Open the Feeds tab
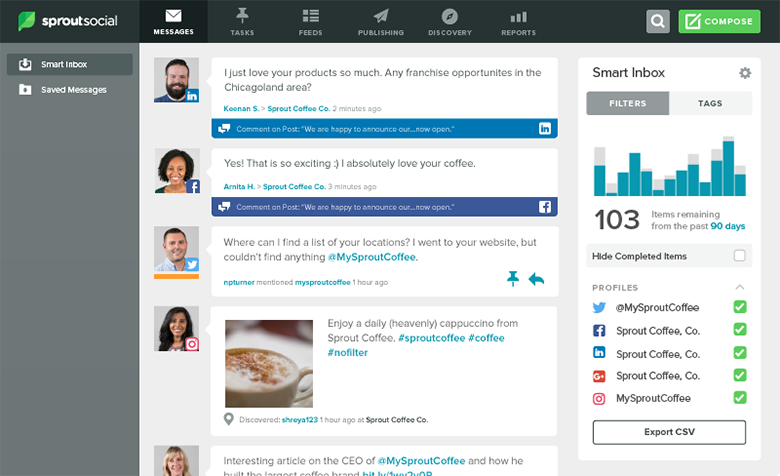The image size is (780, 476). click(310, 21)
